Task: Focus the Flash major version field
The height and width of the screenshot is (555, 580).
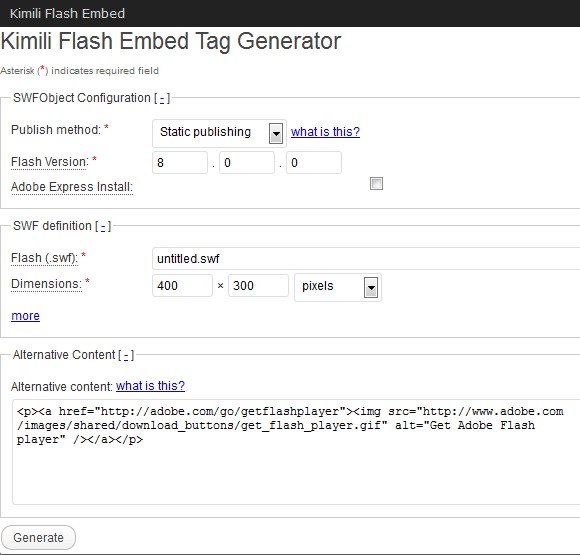Action: click(x=180, y=162)
